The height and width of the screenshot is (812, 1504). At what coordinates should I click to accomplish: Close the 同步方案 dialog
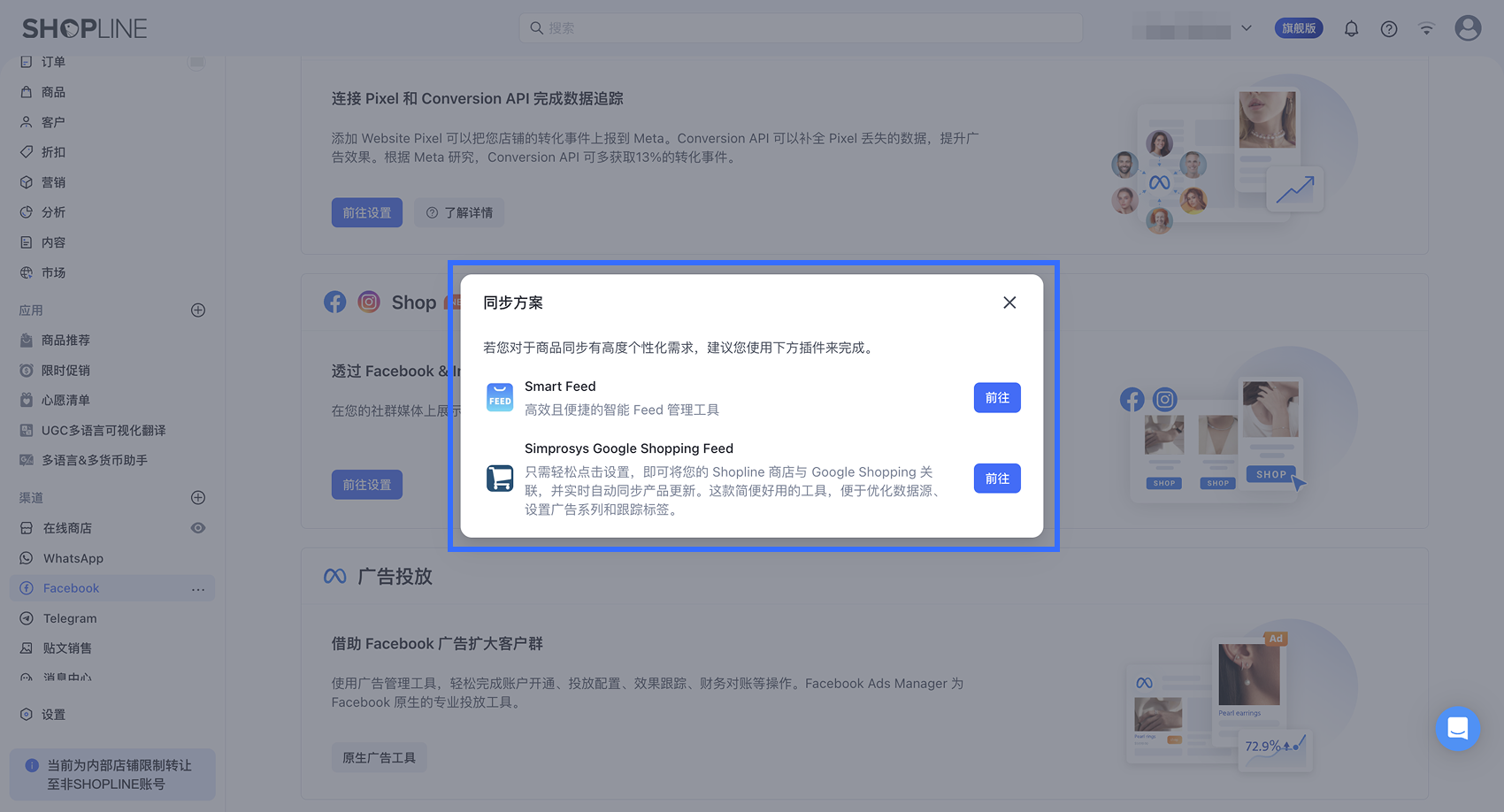pos(1009,303)
